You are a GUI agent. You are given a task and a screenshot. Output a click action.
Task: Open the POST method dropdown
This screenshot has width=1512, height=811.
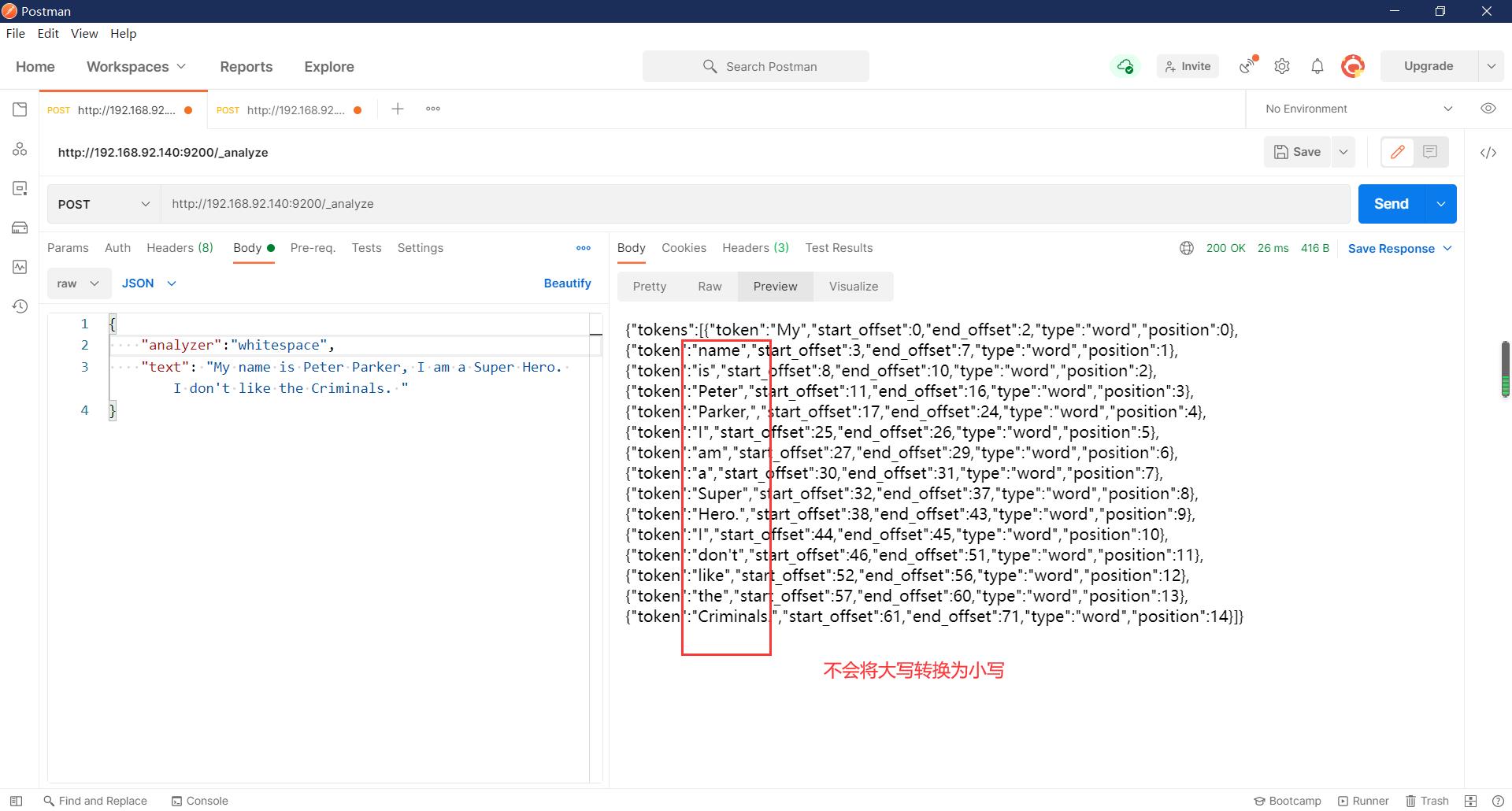click(104, 204)
